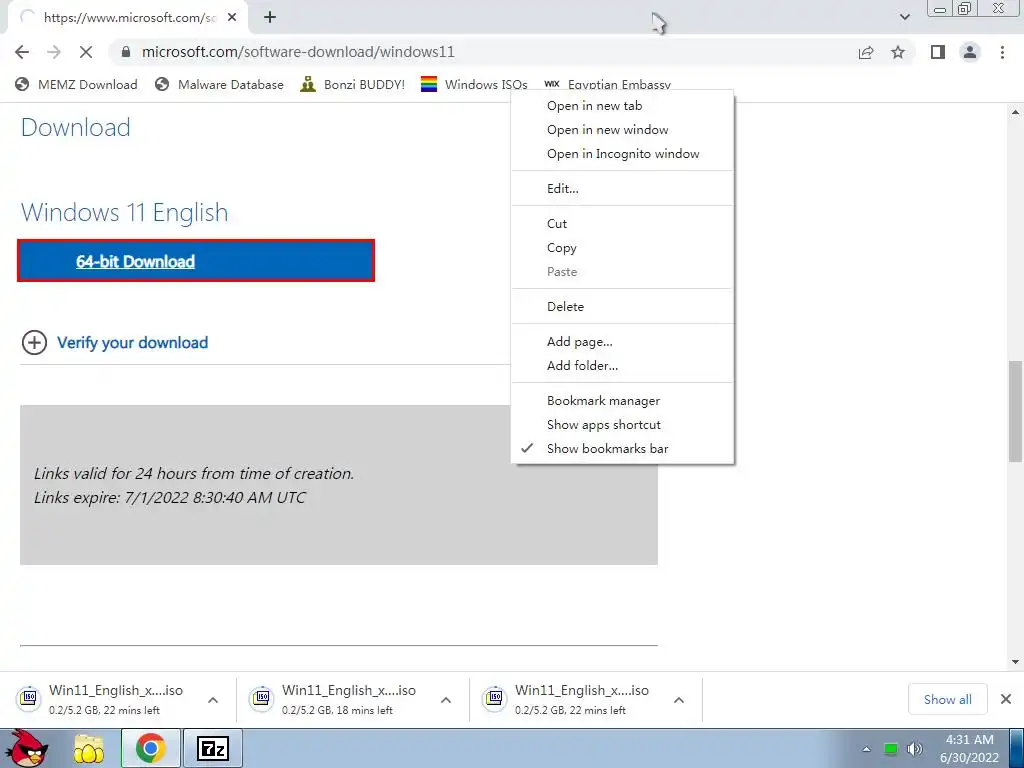Choose Open in new tab
Viewport: 1024px width, 768px height.
click(622, 106)
